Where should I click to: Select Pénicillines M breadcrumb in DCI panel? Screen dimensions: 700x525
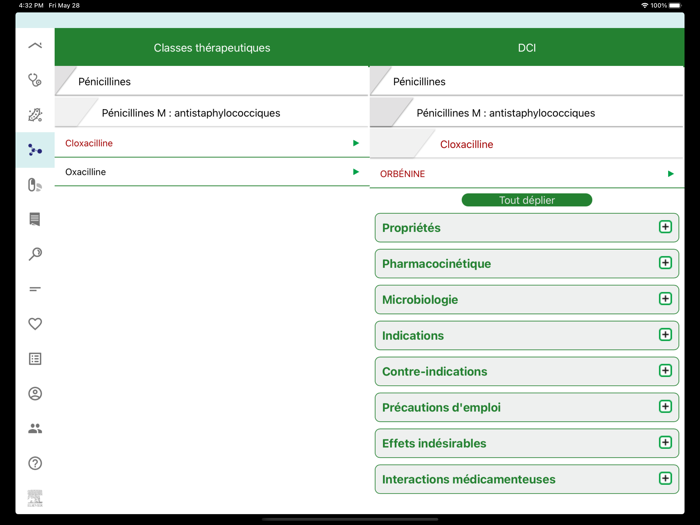pyautogui.click(x=527, y=113)
